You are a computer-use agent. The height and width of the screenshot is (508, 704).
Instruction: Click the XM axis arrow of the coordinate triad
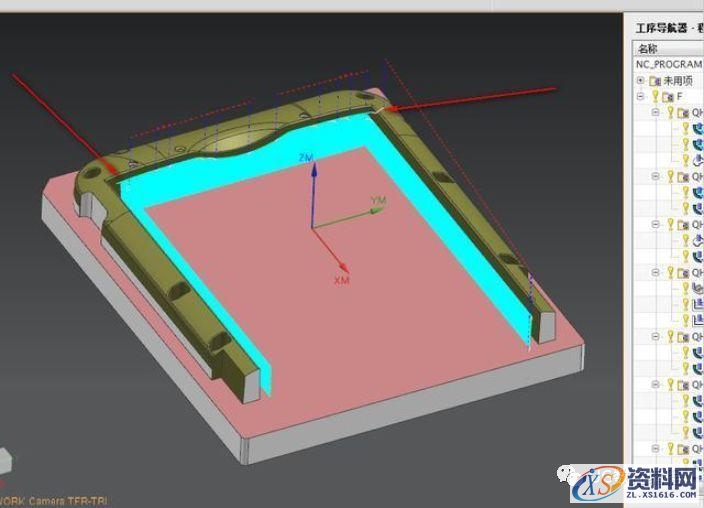pyautogui.click(x=334, y=262)
